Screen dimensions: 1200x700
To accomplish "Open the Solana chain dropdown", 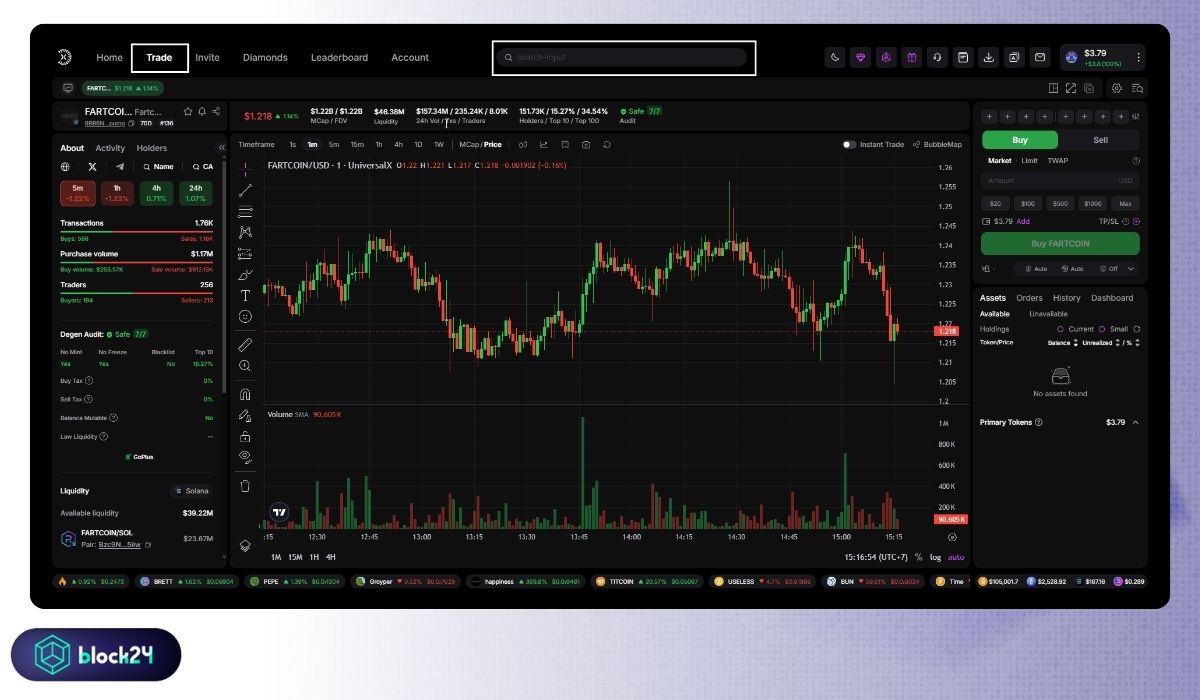I will point(191,491).
